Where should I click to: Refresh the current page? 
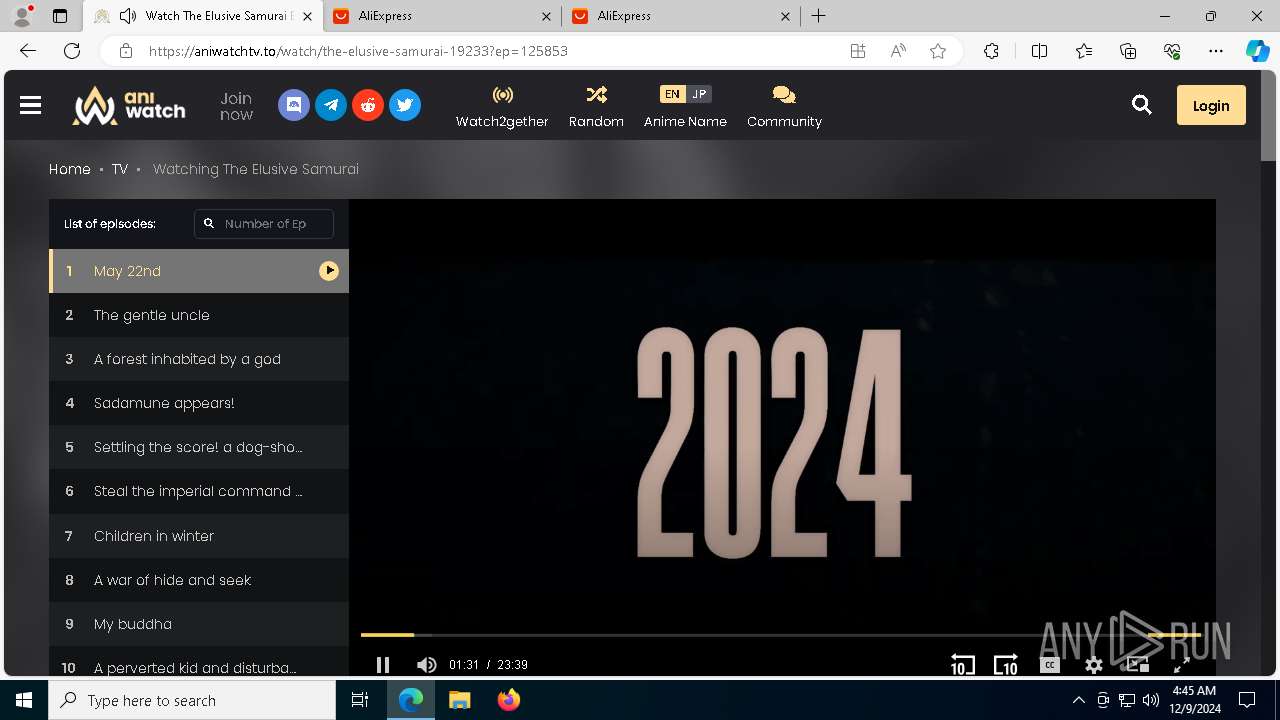coord(72,51)
